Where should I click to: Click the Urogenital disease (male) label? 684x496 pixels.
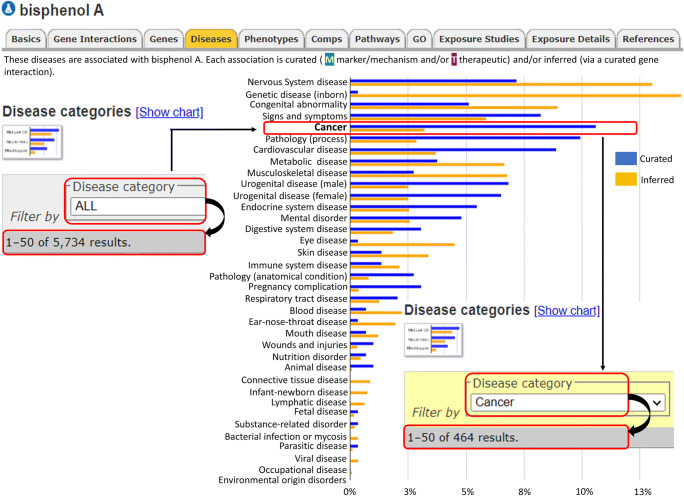[294, 184]
